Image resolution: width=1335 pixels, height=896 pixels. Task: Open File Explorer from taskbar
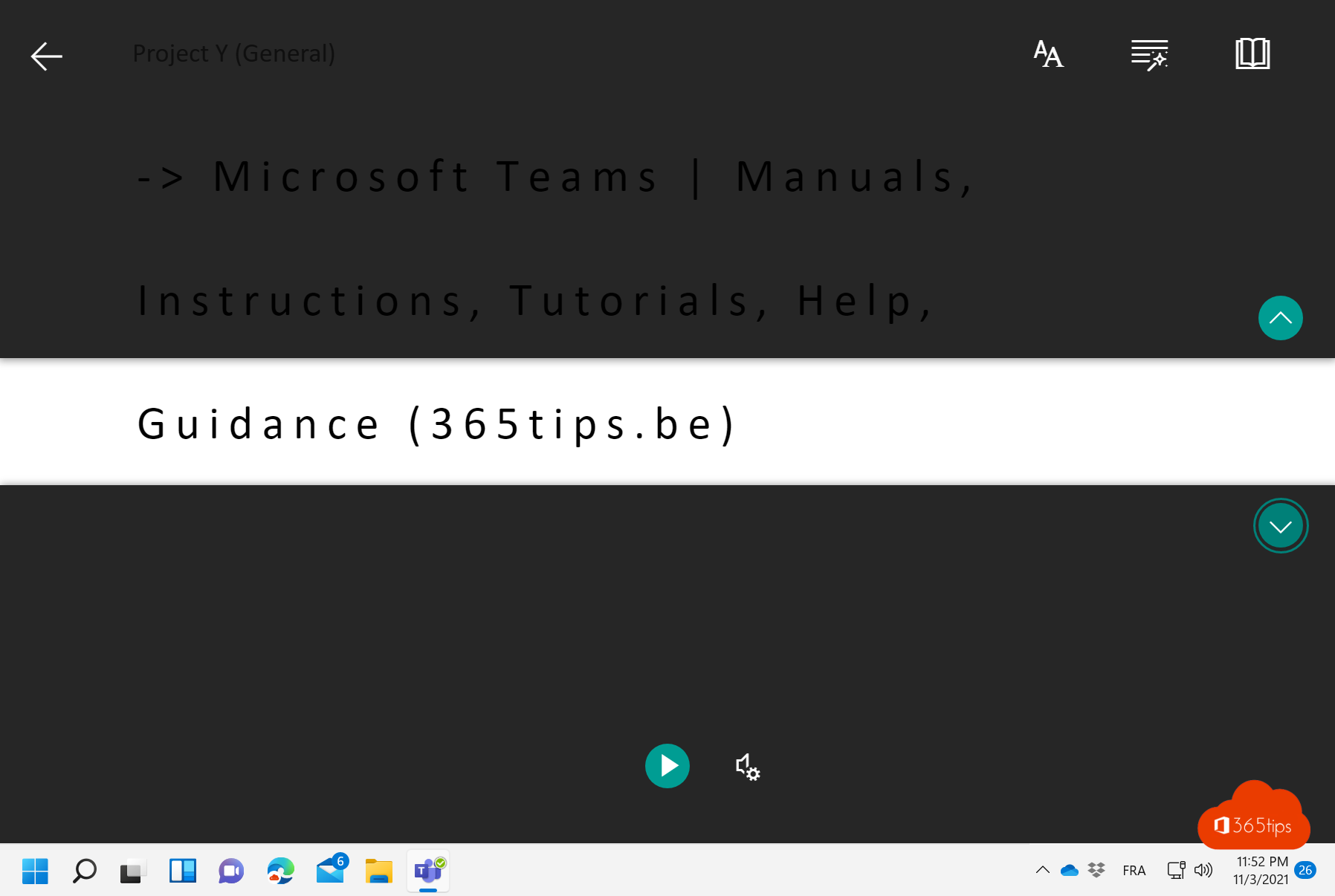(x=378, y=871)
